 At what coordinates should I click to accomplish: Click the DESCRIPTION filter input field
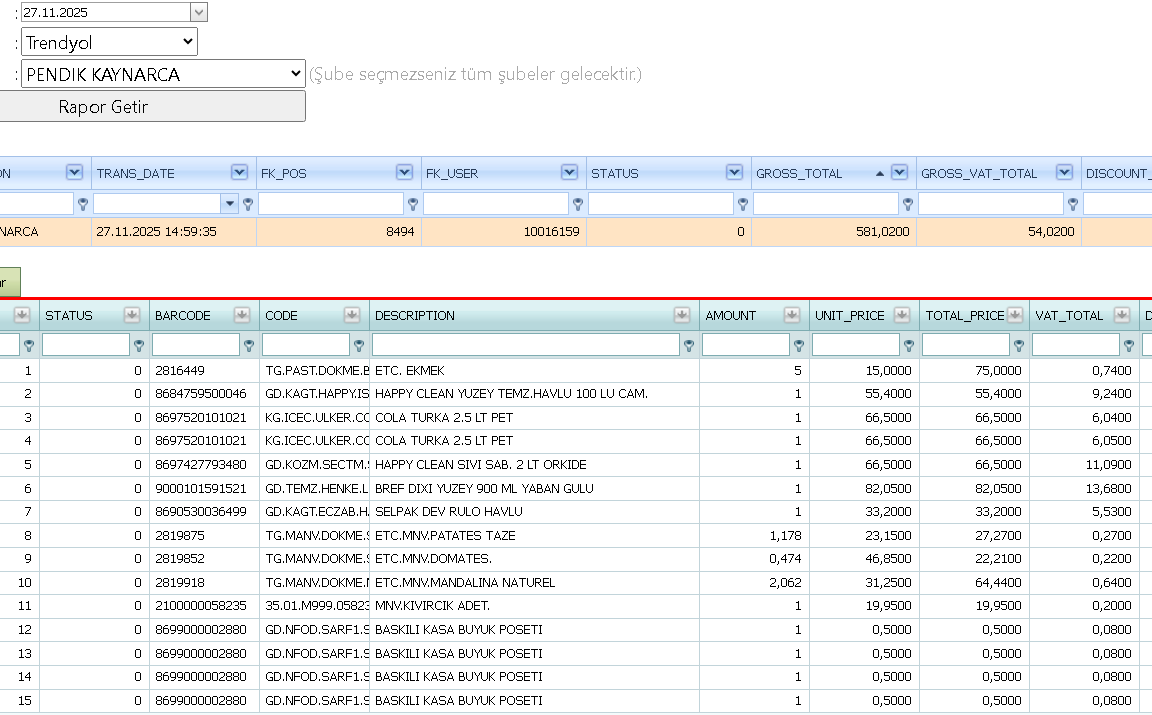click(525, 345)
